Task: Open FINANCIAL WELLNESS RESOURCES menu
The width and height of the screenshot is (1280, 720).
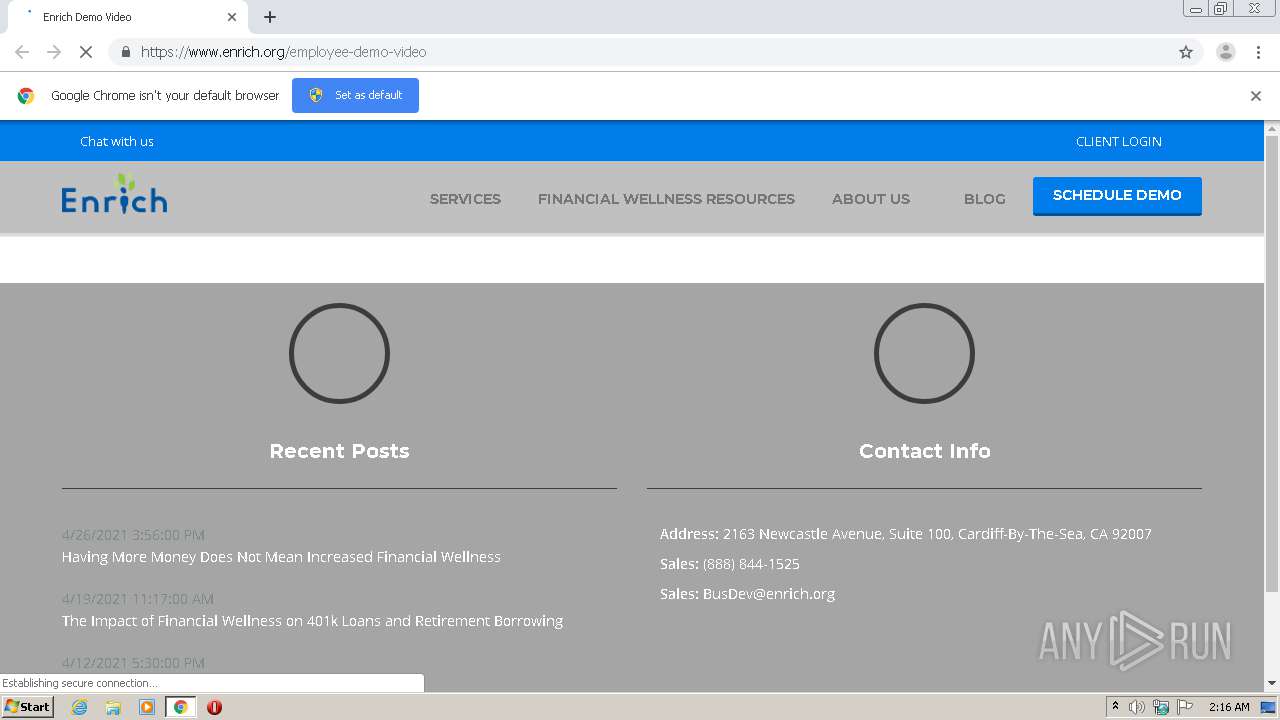Action: [x=666, y=199]
